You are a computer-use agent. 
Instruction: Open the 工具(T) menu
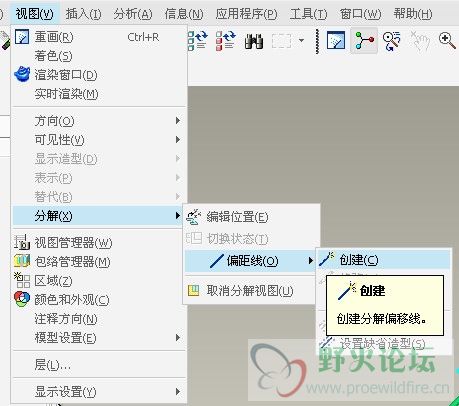click(308, 14)
